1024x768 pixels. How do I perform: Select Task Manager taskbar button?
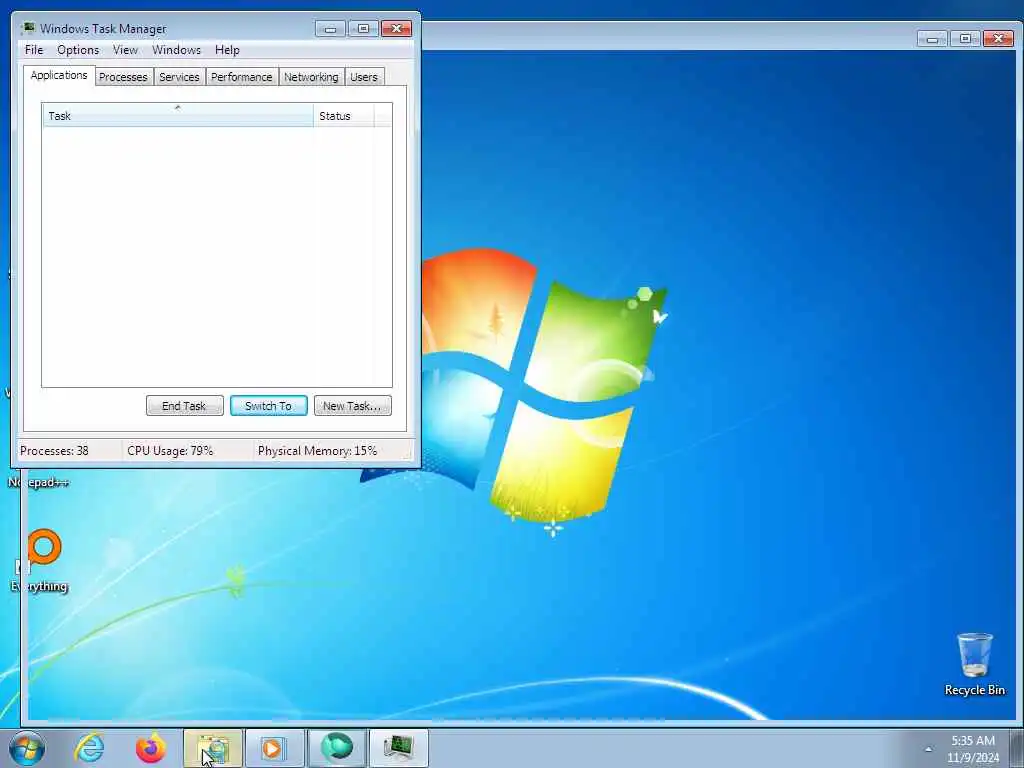click(x=398, y=748)
